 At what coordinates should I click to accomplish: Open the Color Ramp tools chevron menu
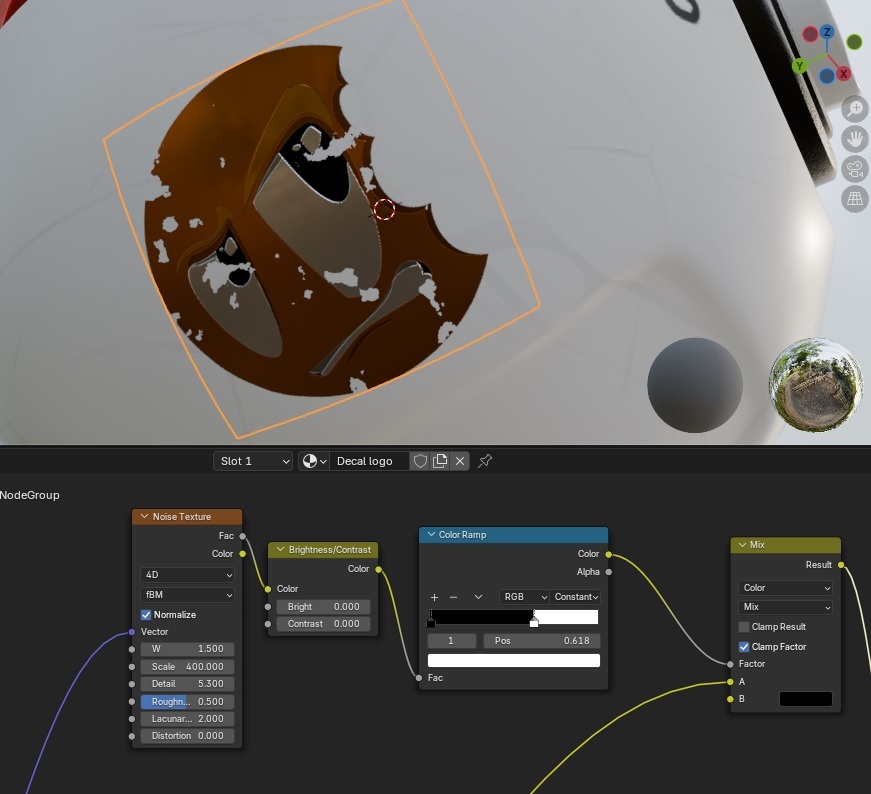pyautogui.click(x=478, y=597)
